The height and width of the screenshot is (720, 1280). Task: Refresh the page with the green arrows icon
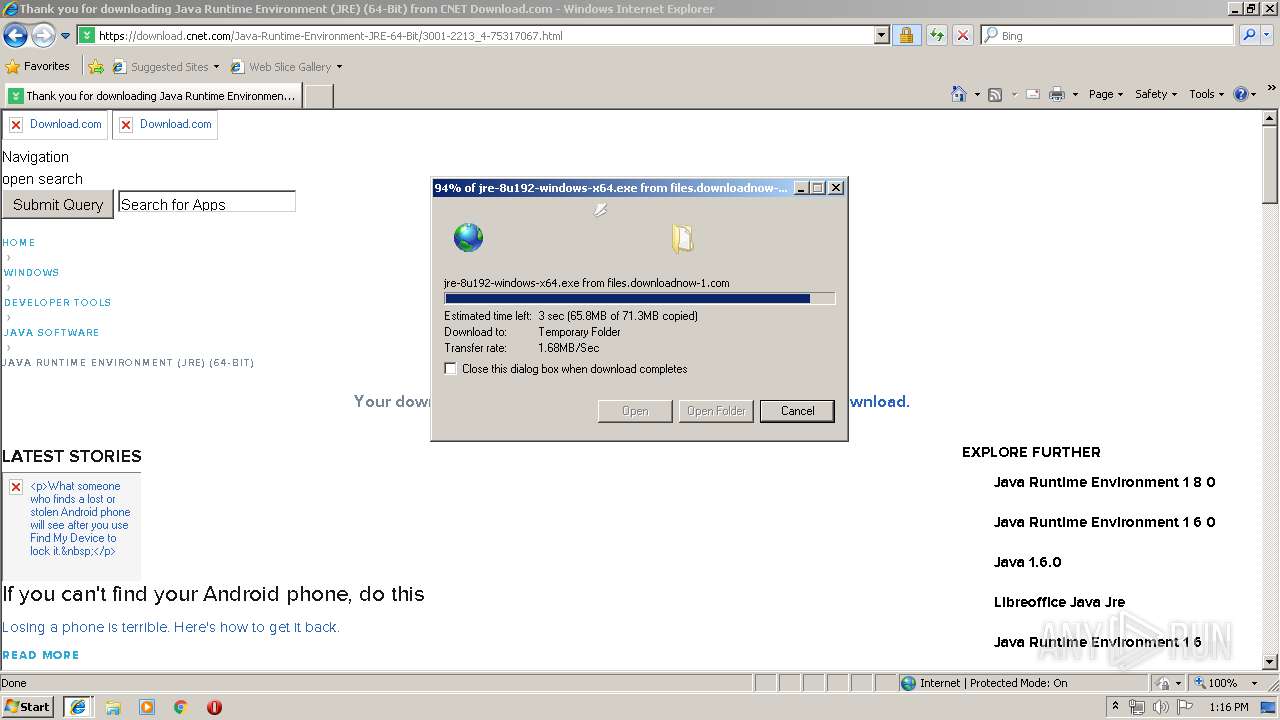click(x=936, y=35)
